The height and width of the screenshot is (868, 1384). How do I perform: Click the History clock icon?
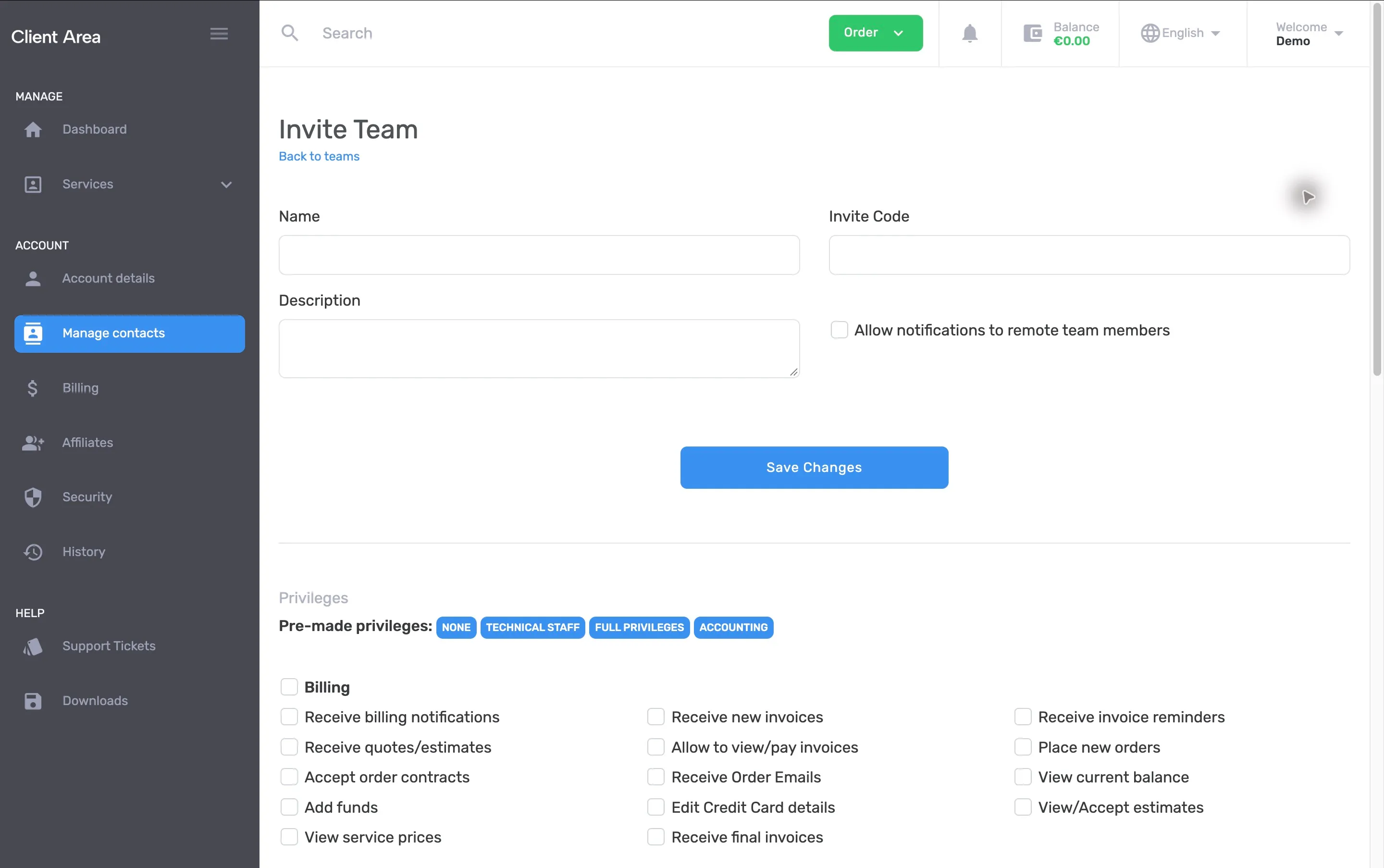33,552
